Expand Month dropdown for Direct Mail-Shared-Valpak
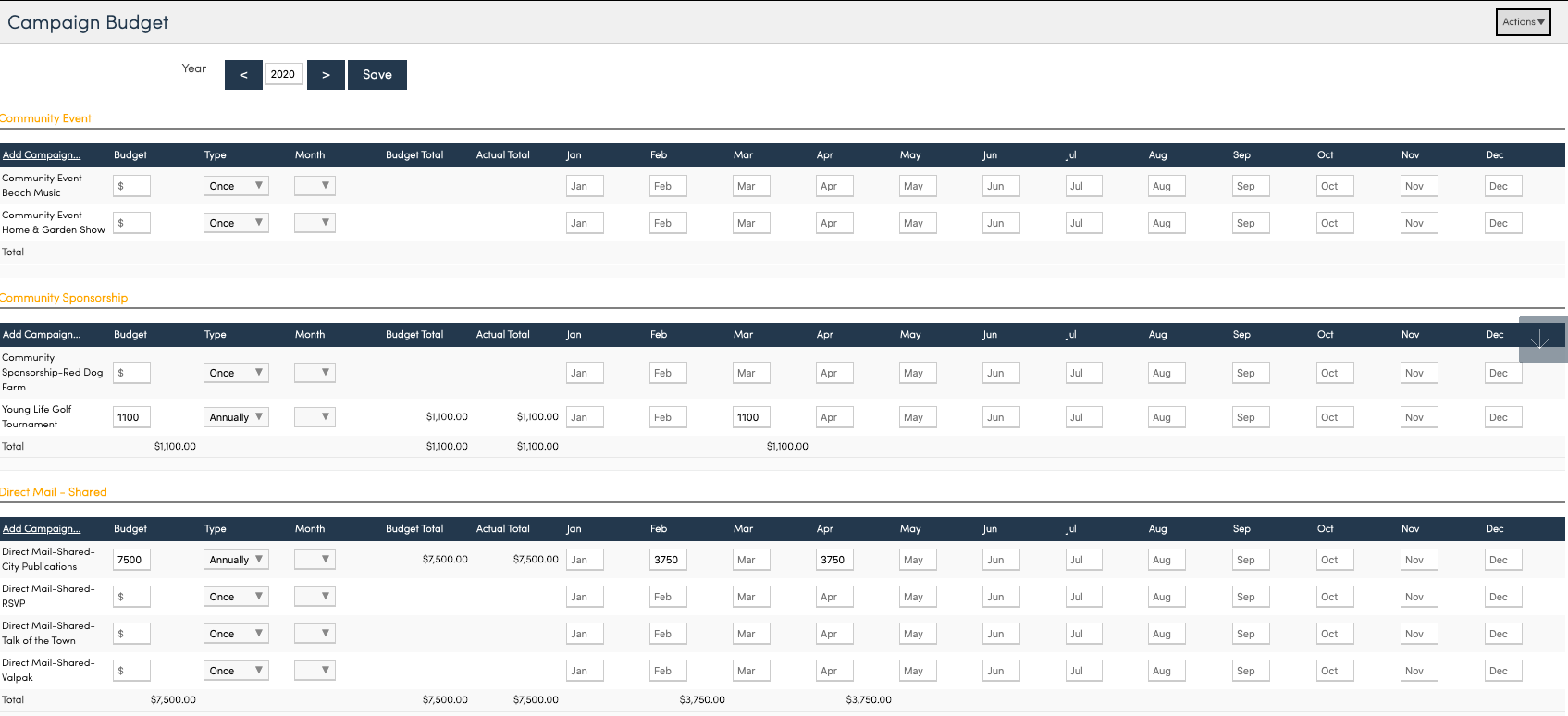This screenshot has width=1568, height=716. point(315,671)
